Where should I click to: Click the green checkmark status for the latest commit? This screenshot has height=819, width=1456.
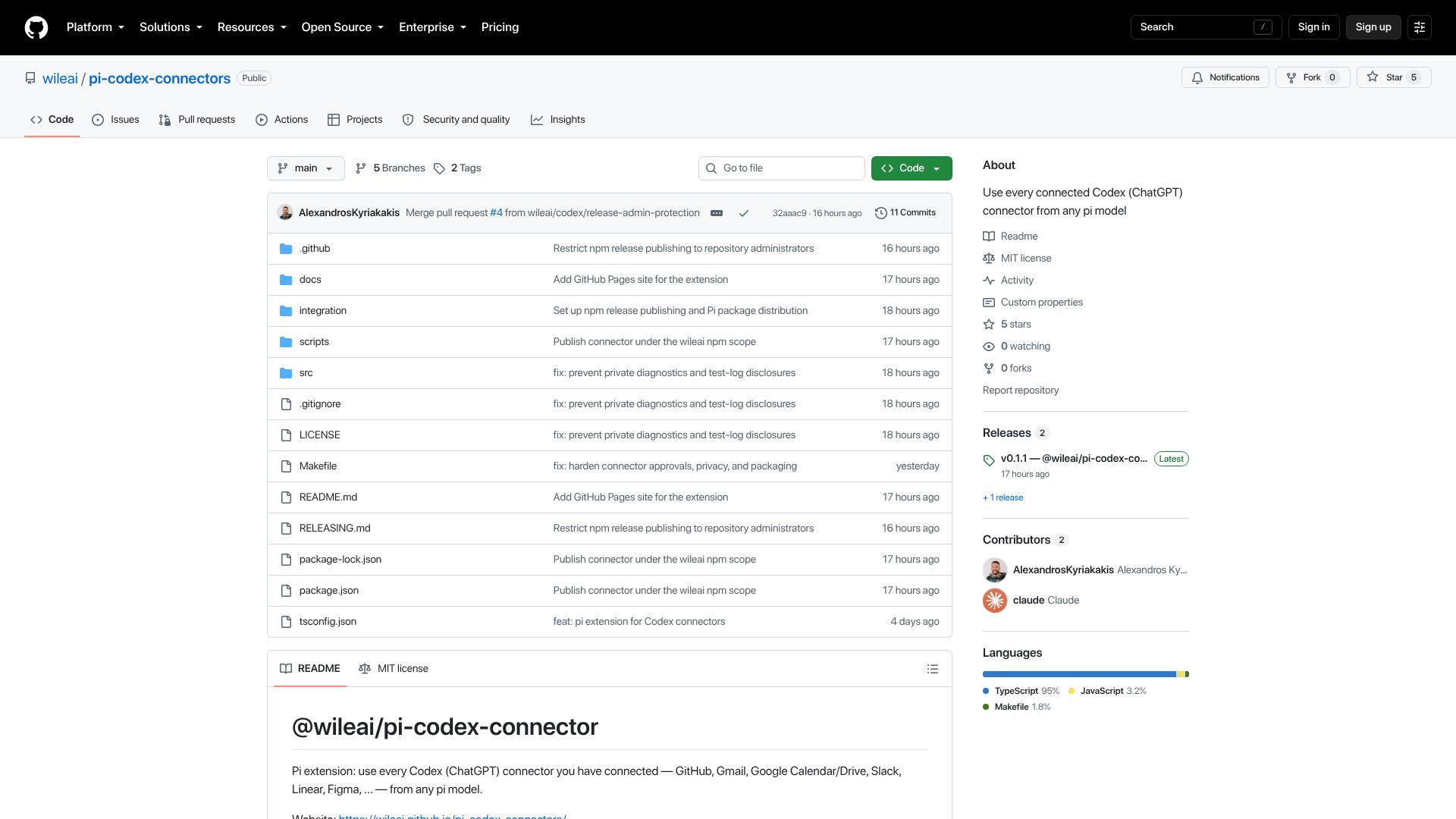point(744,213)
